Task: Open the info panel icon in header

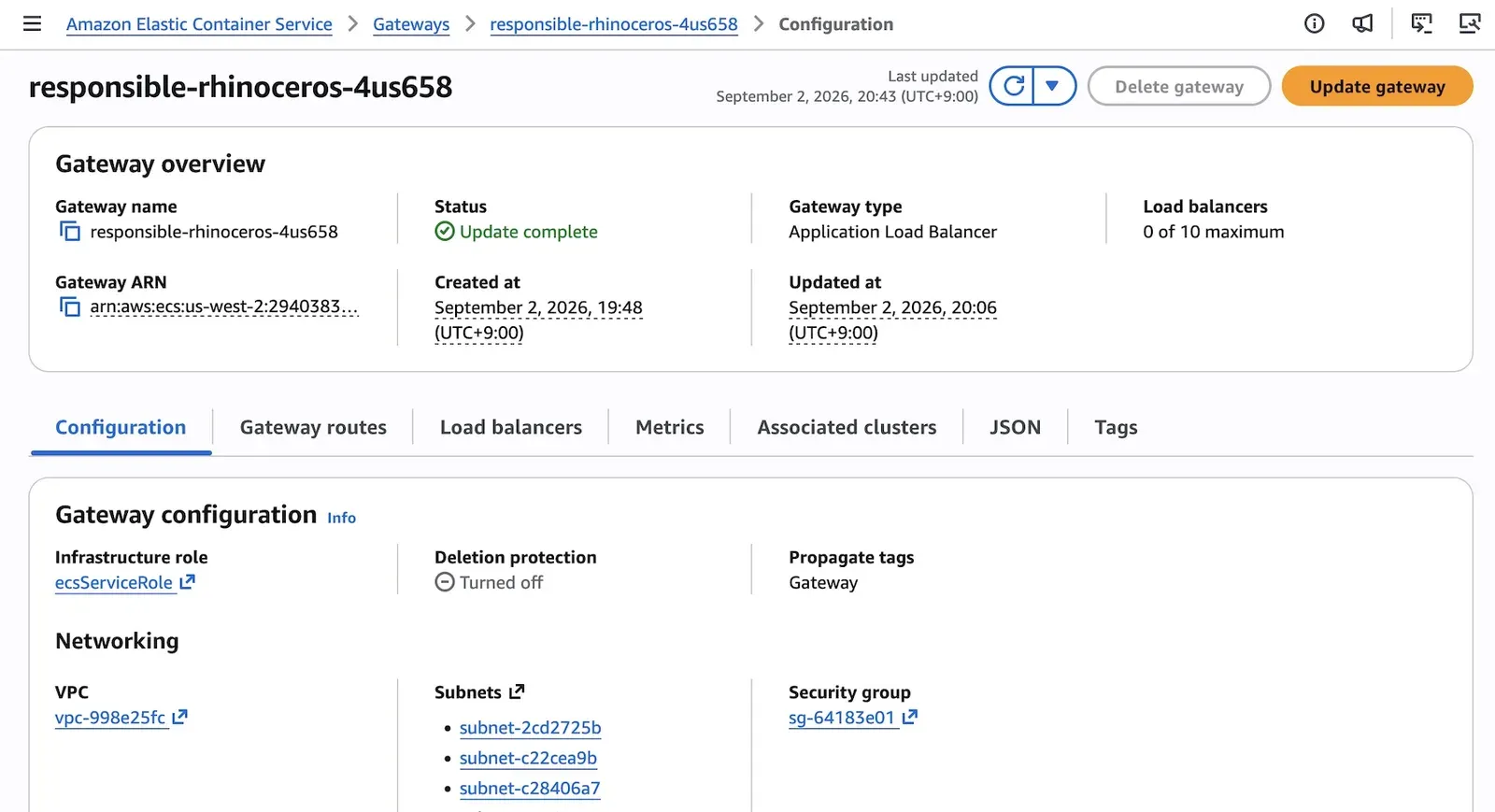Action: tap(1314, 23)
